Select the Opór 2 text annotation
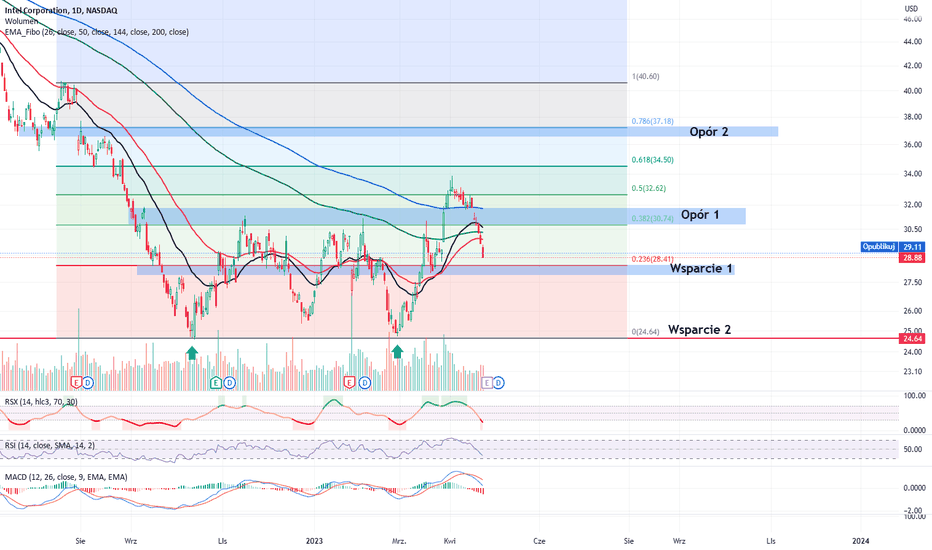The width and height of the screenshot is (932, 550). point(709,132)
